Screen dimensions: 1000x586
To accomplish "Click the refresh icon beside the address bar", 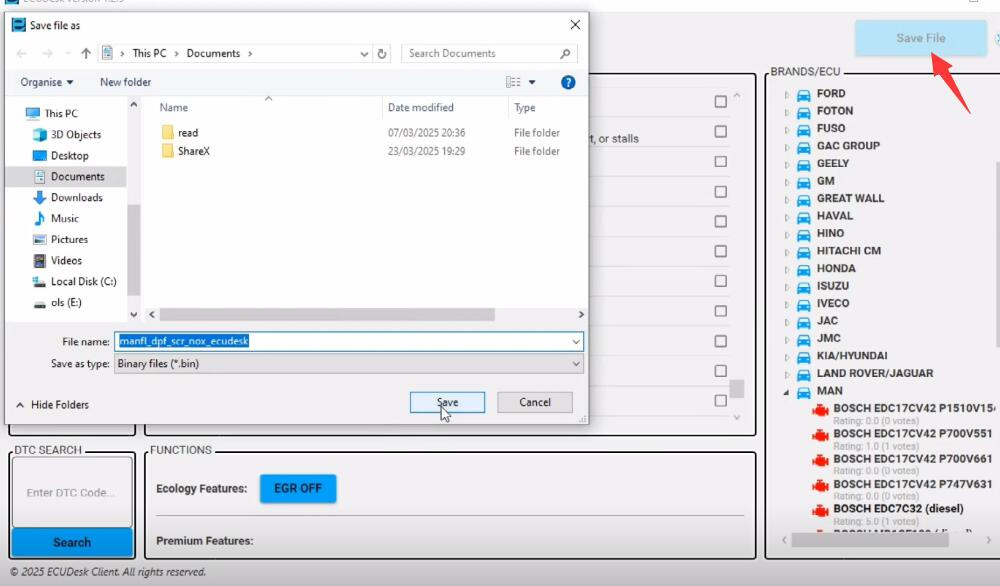I will pos(381,53).
